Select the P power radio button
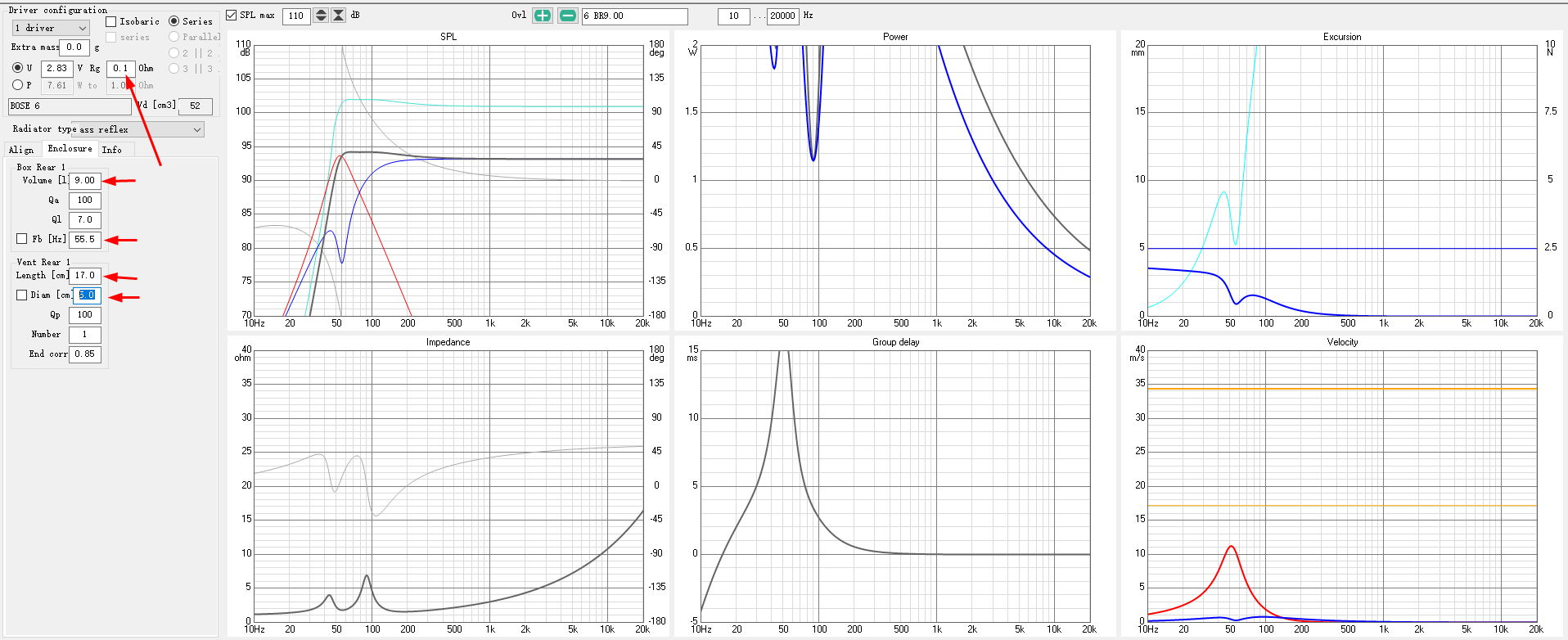This screenshot has height=640, width=1568. (x=17, y=85)
